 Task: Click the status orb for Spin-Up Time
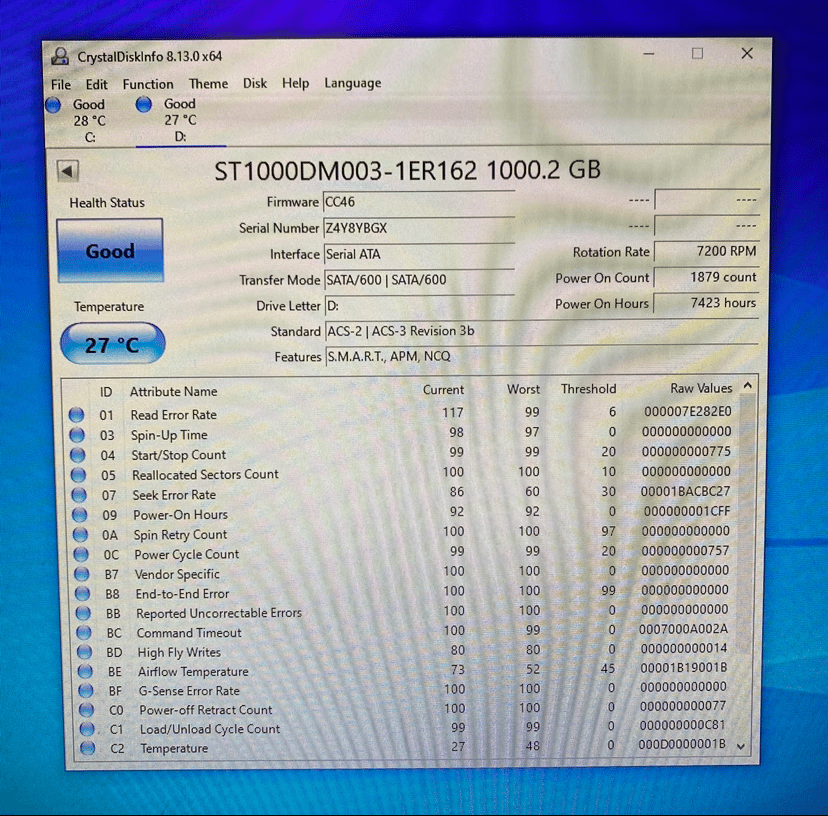[77, 435]
